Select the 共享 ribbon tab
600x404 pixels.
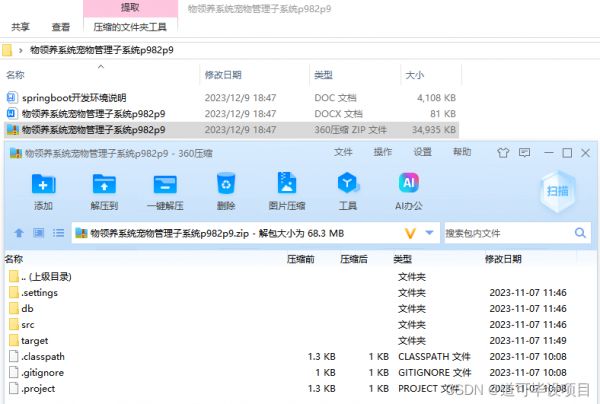20,27
